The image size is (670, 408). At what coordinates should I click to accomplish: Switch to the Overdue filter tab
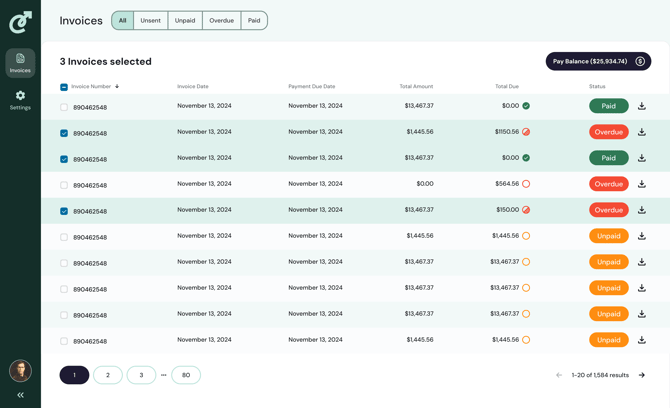(x=221, y=21)
